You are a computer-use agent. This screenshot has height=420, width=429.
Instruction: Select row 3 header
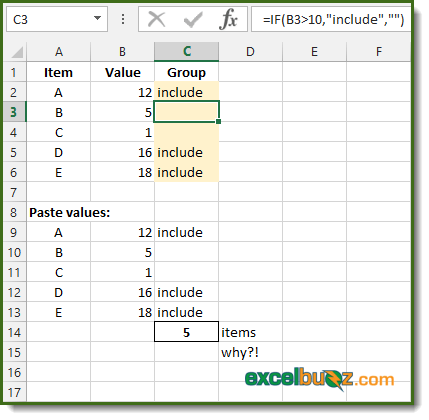pos(15,112)
